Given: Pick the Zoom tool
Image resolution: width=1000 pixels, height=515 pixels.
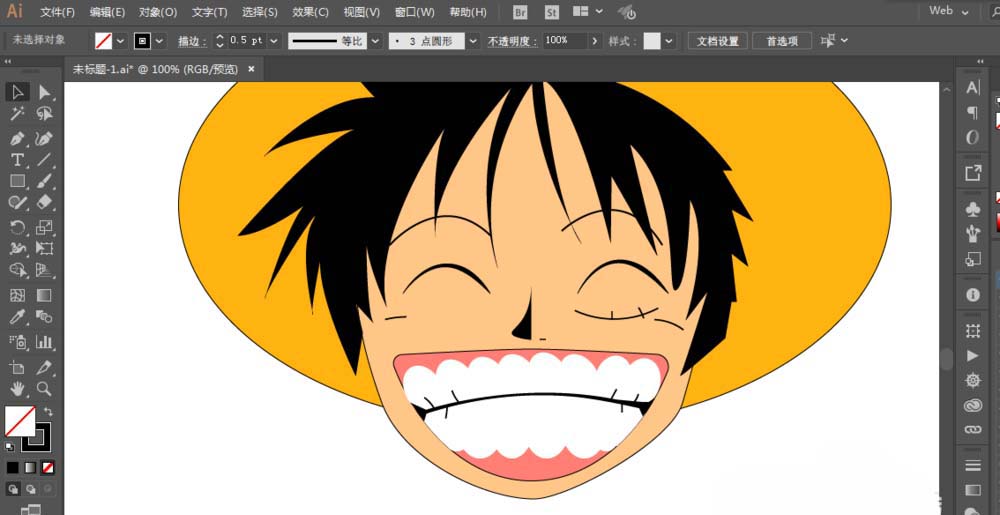Looking at the screenshot, I should [45, 389].
